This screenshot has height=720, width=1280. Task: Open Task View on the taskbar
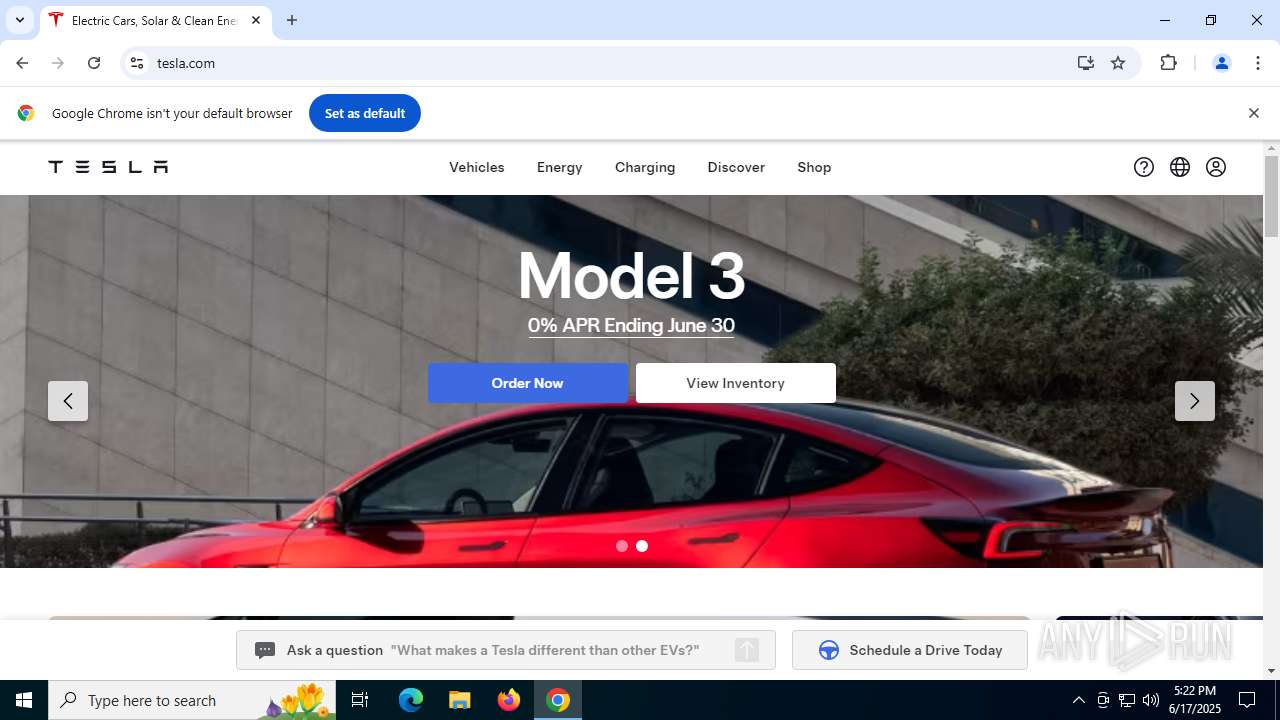coord(360,700)
